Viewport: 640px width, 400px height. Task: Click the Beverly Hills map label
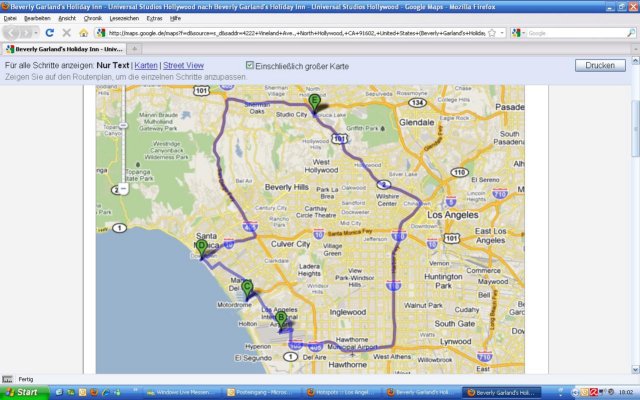point(287,187)
